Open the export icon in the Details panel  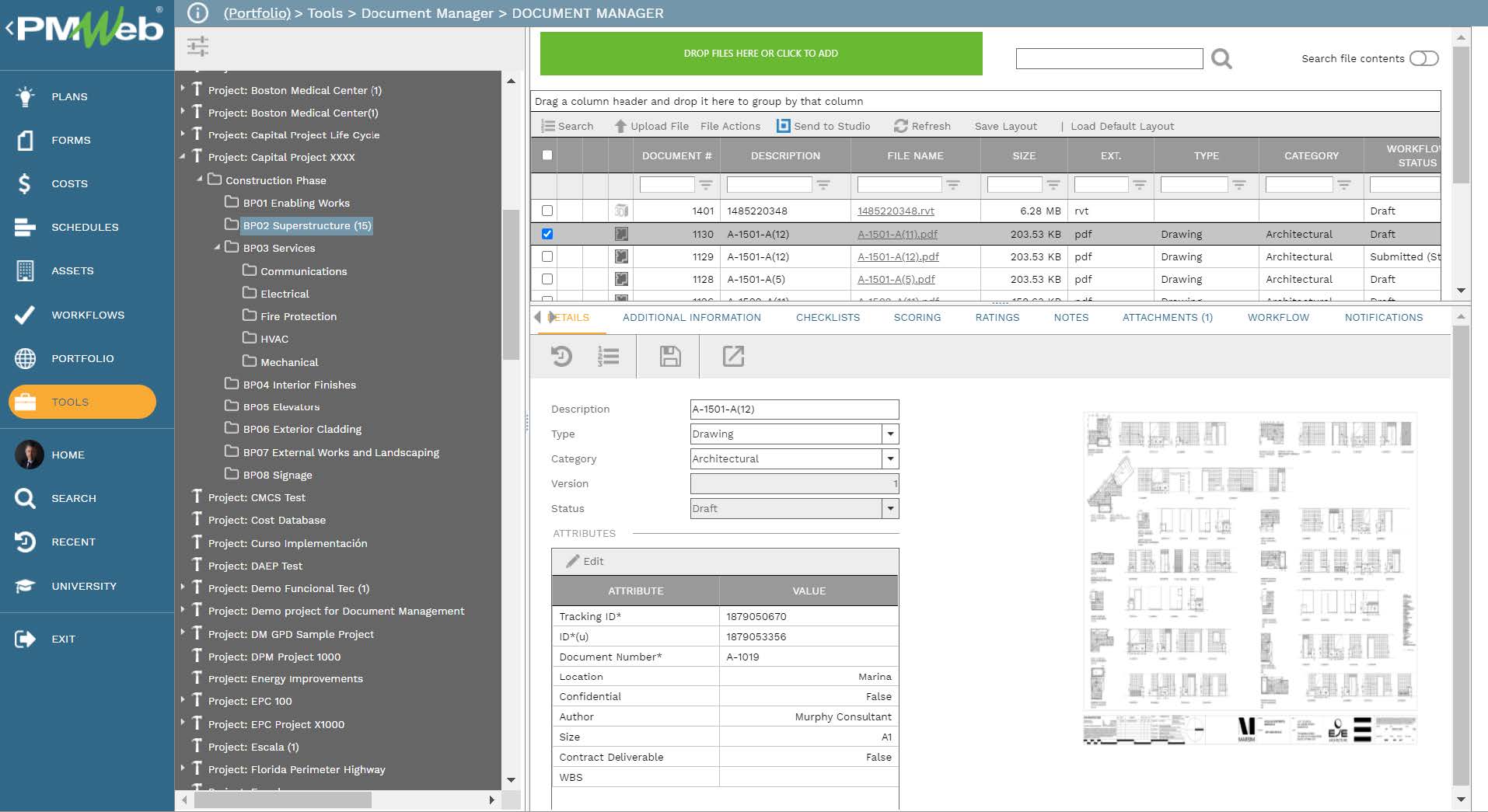[733, 357]
